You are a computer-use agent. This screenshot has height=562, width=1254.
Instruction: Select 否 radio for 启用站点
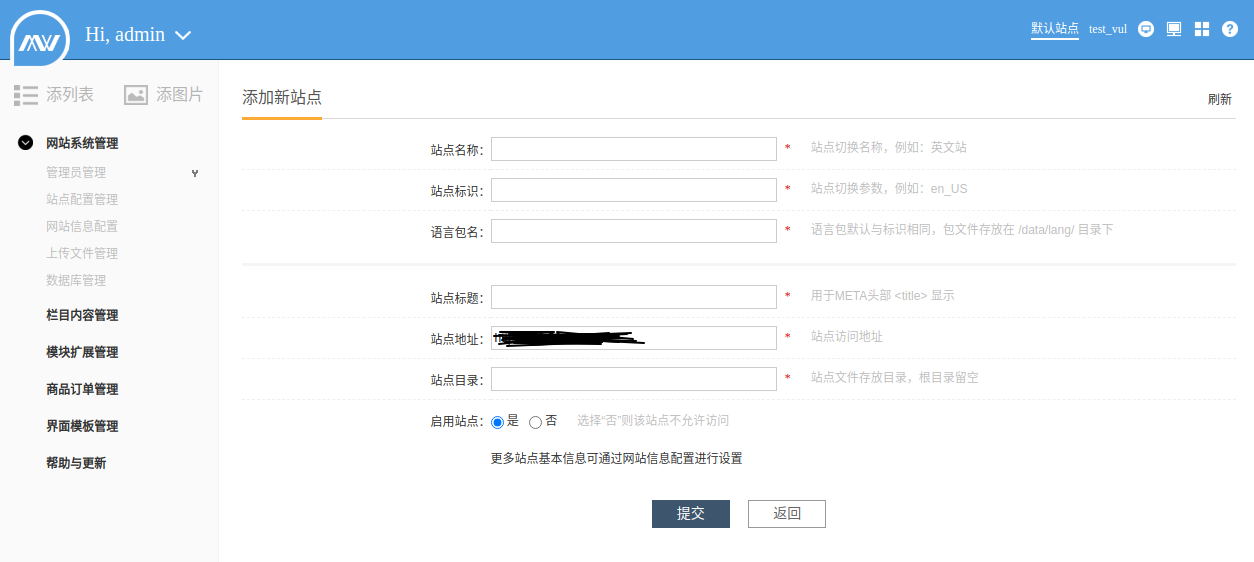point(535,422)
